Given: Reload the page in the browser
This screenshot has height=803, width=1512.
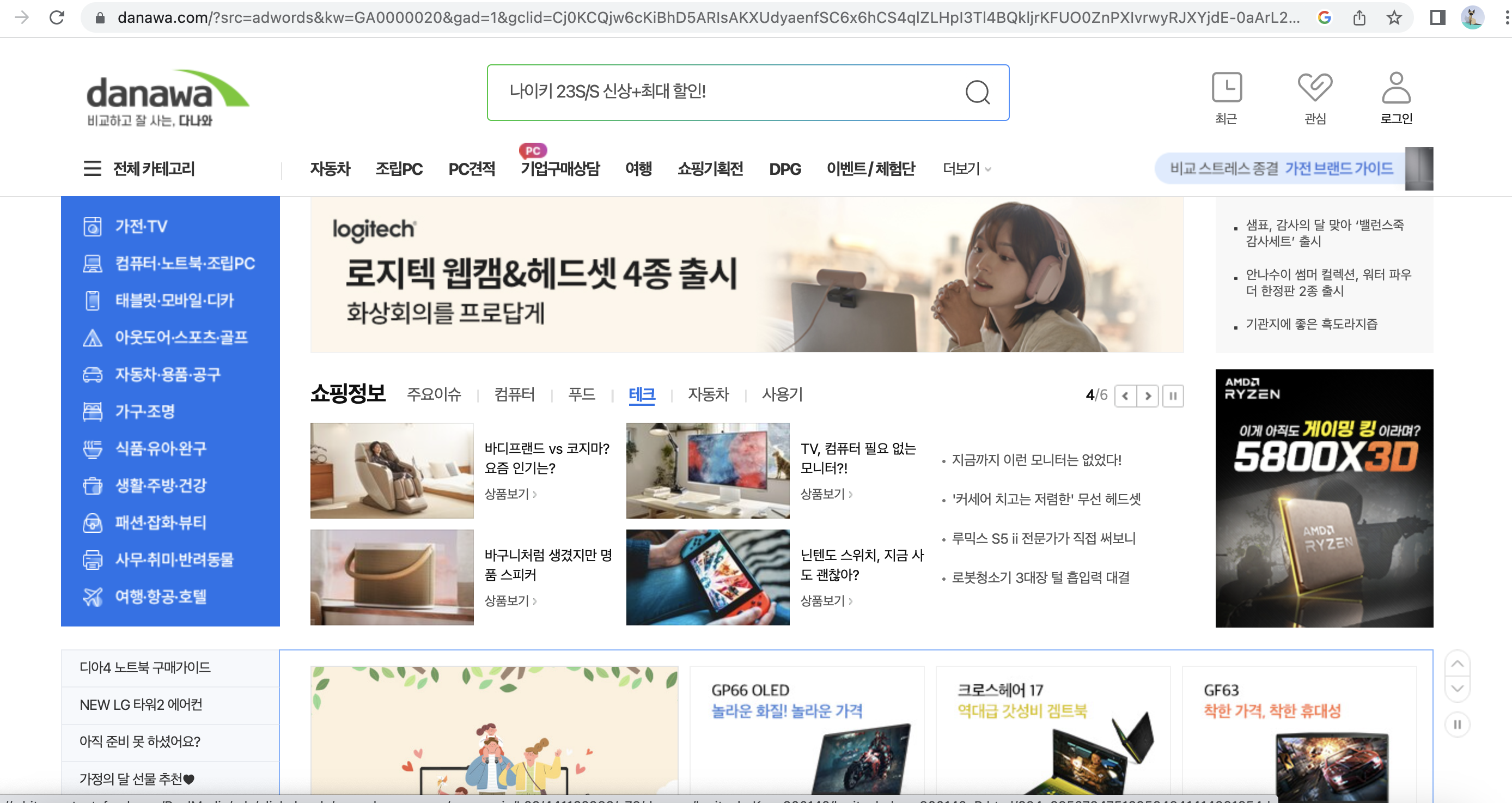Looking at the screenshot, I should pos(57,17).
